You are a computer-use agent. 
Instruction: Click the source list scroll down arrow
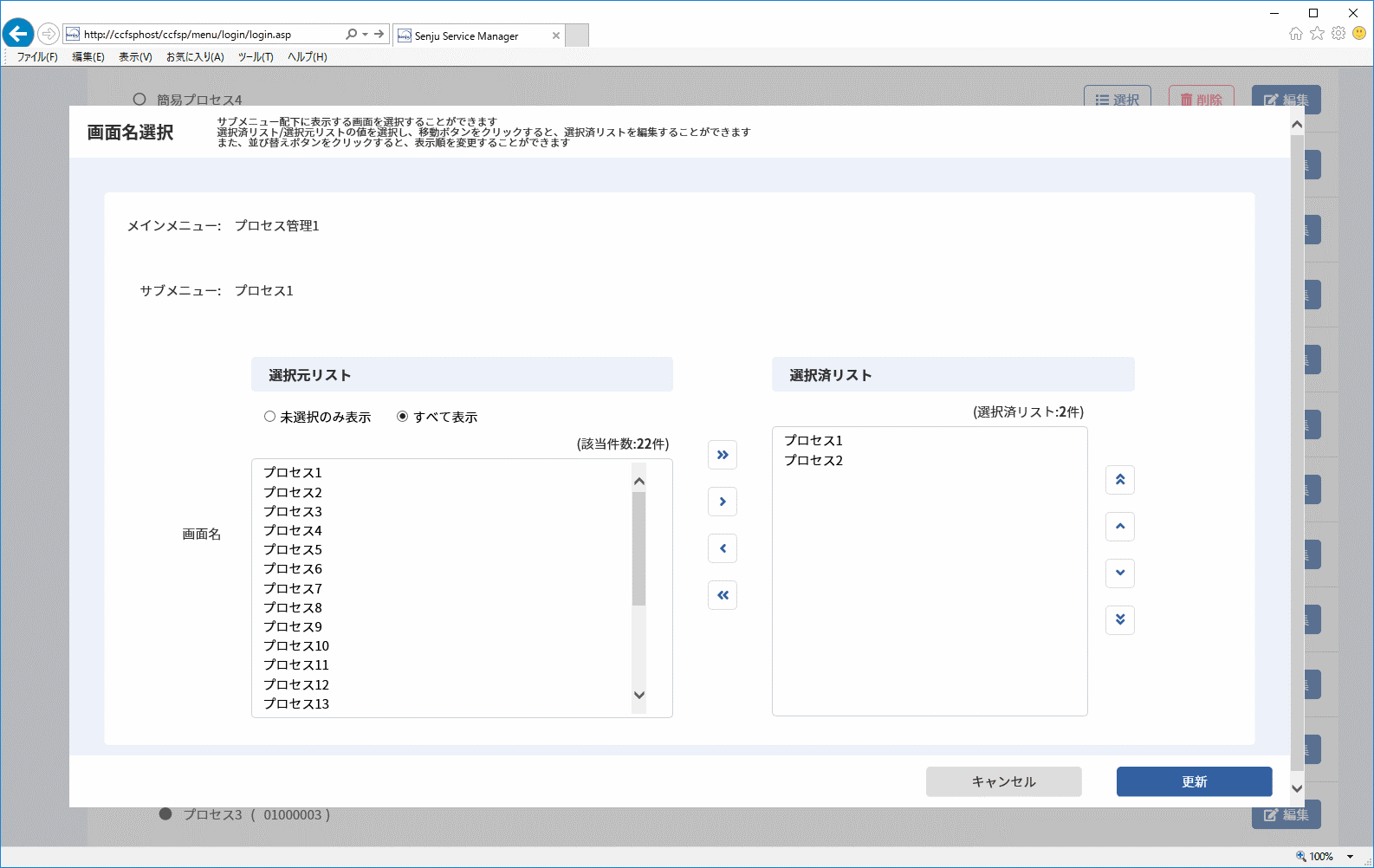tap(639, 695)
